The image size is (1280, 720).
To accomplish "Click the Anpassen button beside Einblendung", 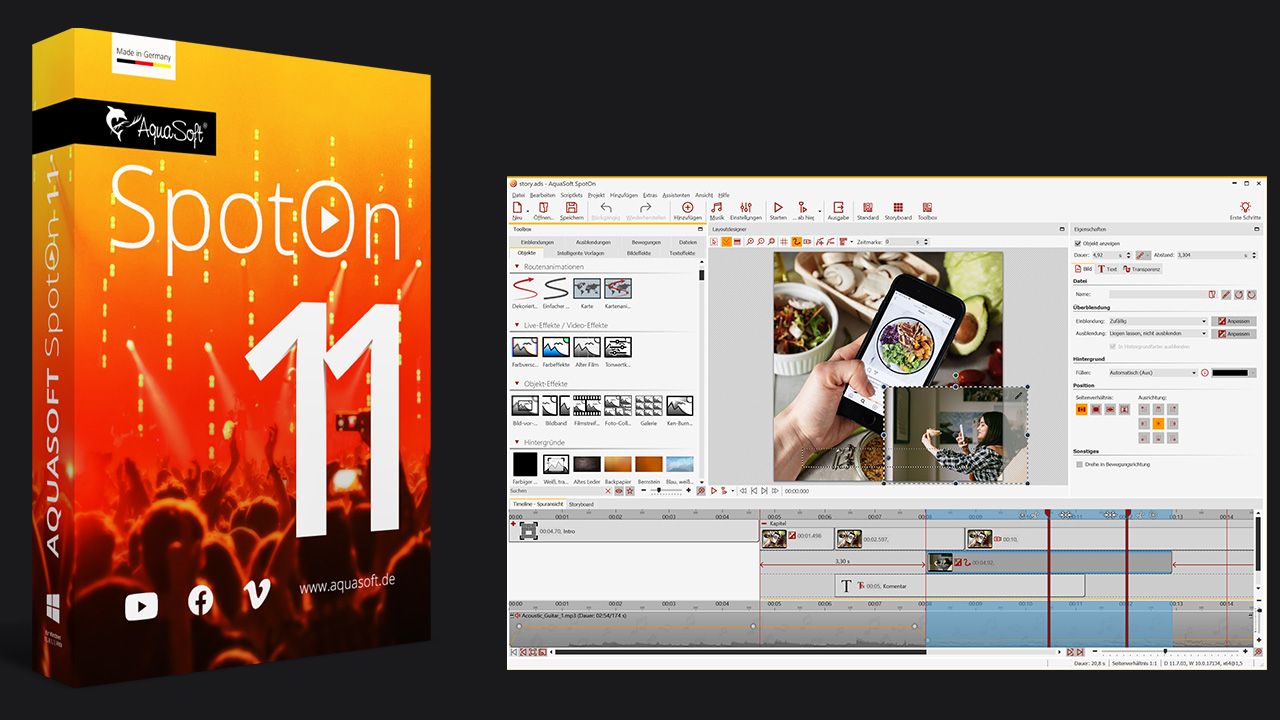I will pyautogui.click(x=1233, y=321).
